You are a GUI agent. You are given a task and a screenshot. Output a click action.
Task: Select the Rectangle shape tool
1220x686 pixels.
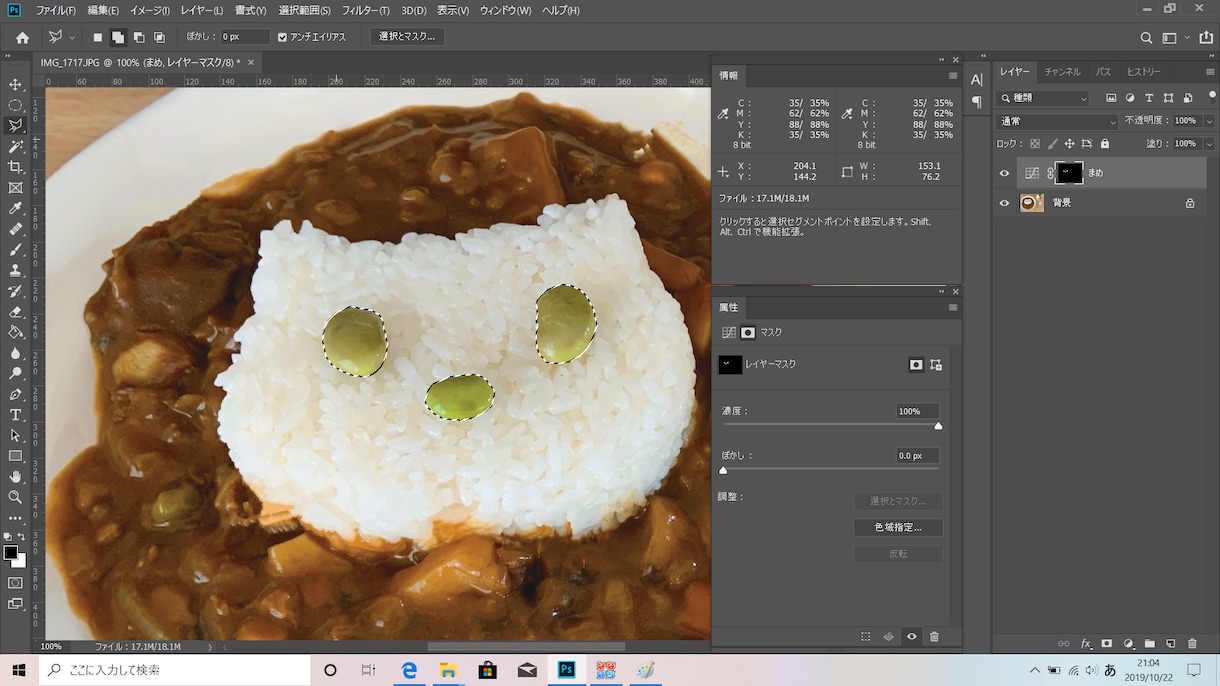click(x=15, y=456)
